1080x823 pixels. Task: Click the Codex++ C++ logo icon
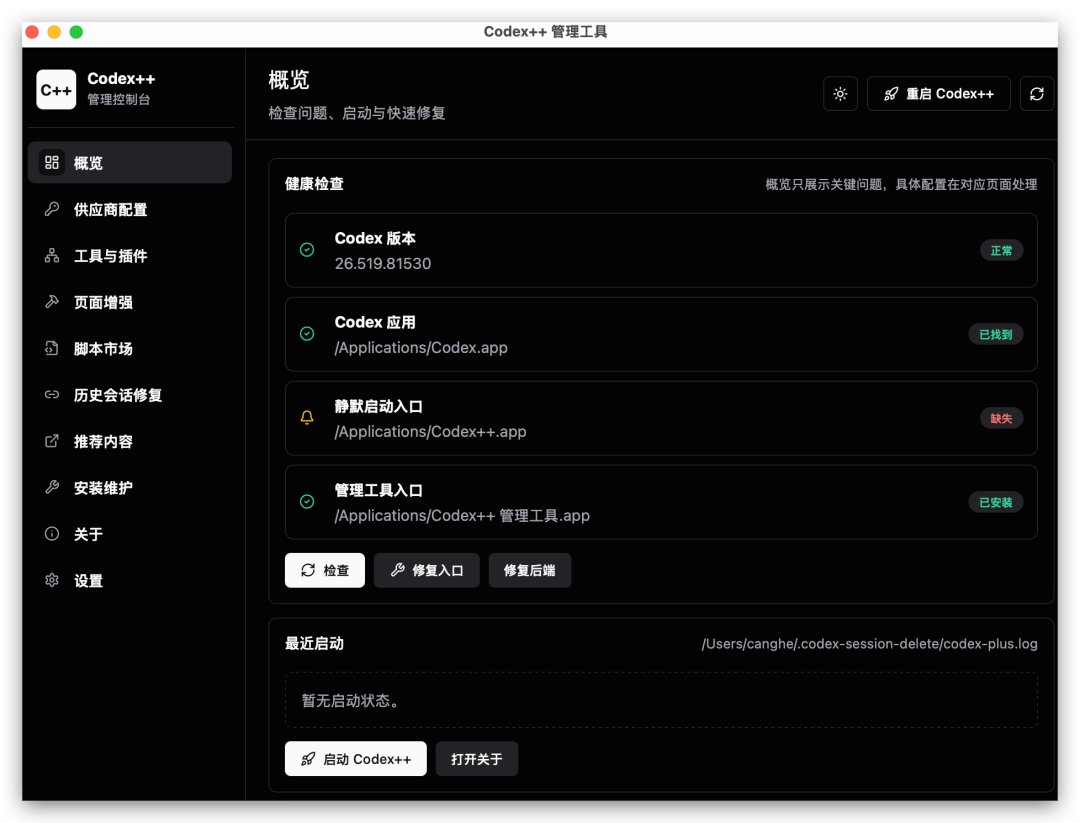tap(56, 90)
